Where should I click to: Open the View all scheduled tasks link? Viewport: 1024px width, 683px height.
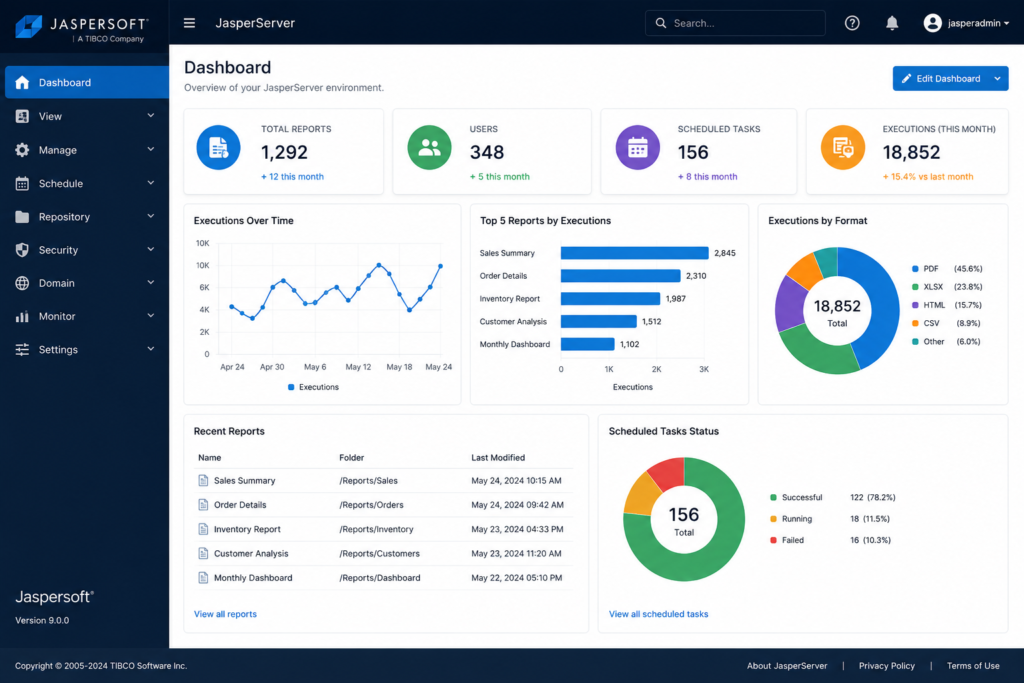coord(658,614)
